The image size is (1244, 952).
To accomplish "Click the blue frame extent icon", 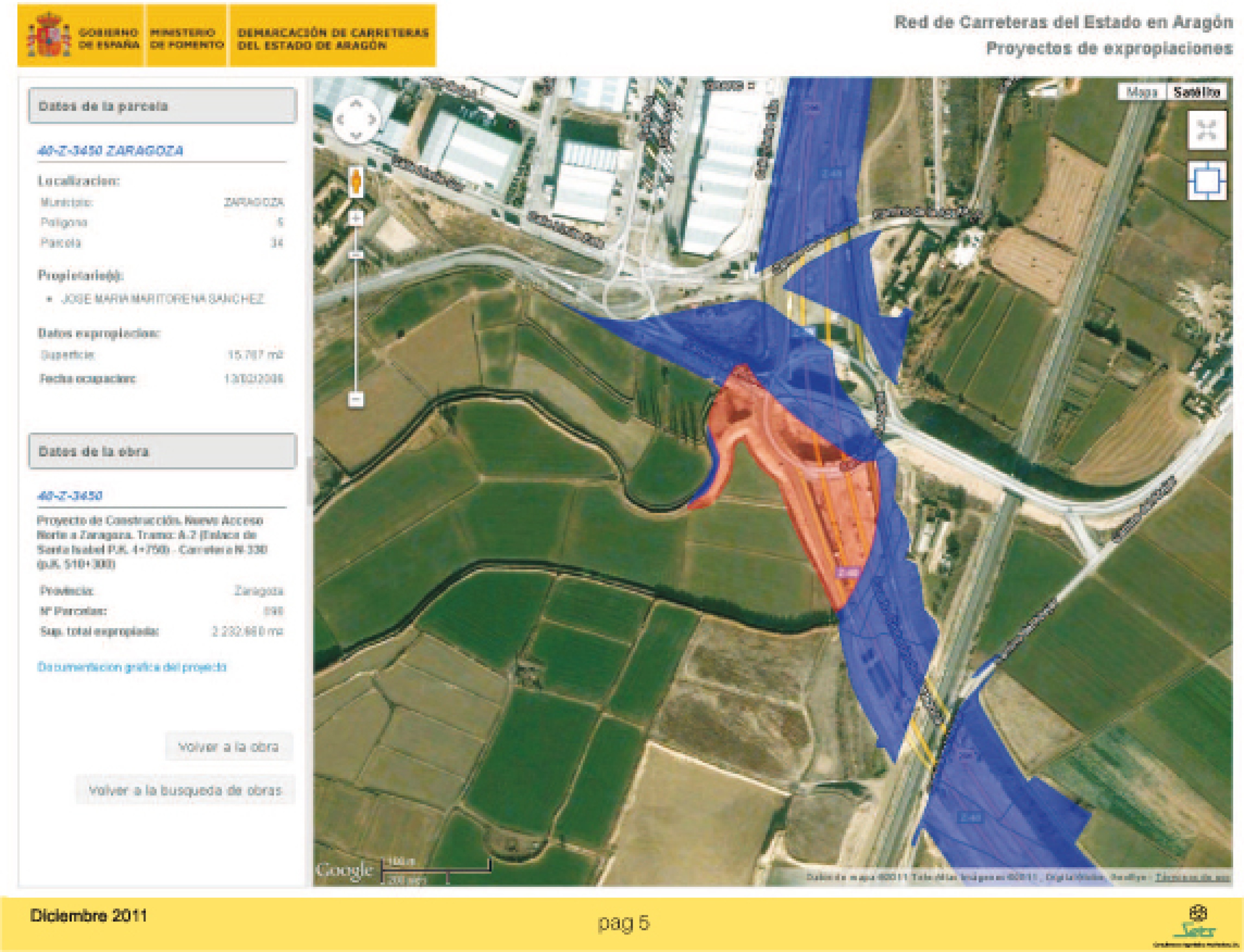I will 1207,181.
